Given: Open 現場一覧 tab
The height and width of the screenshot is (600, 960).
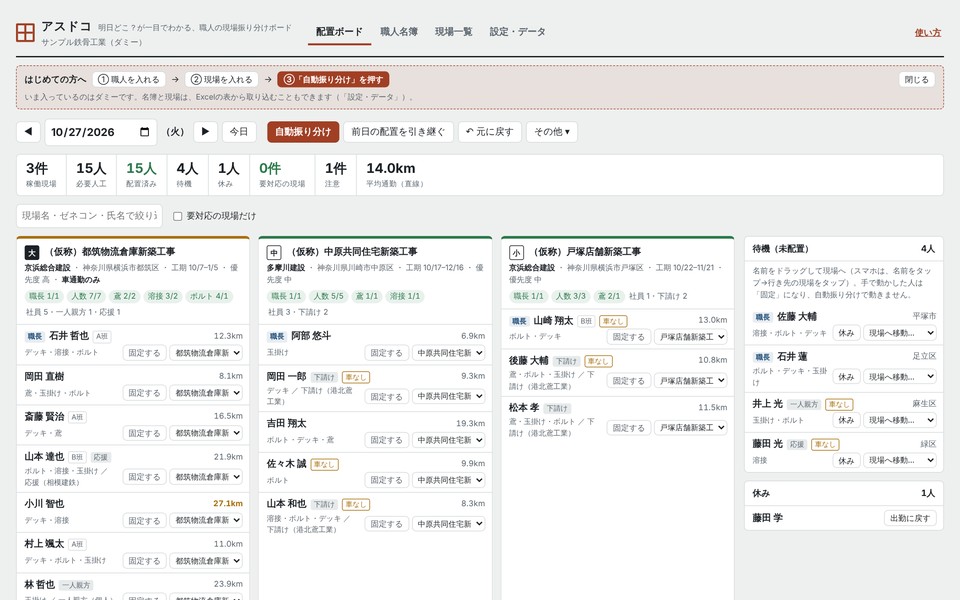Looking at the screenshot, I should pyautogui.click(x=454, y=31).
